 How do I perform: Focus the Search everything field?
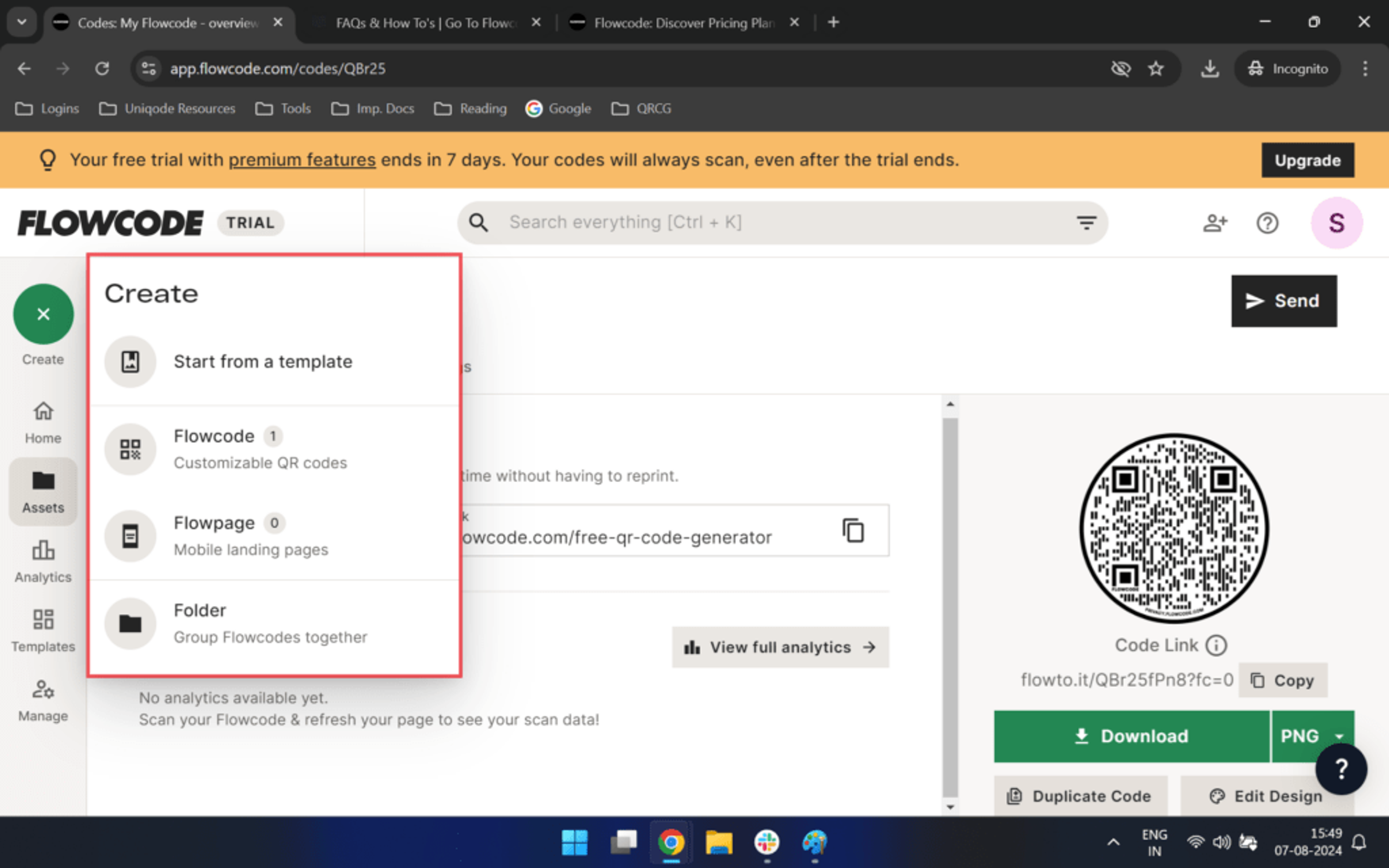pyautogui.click(x=782, y=223)
